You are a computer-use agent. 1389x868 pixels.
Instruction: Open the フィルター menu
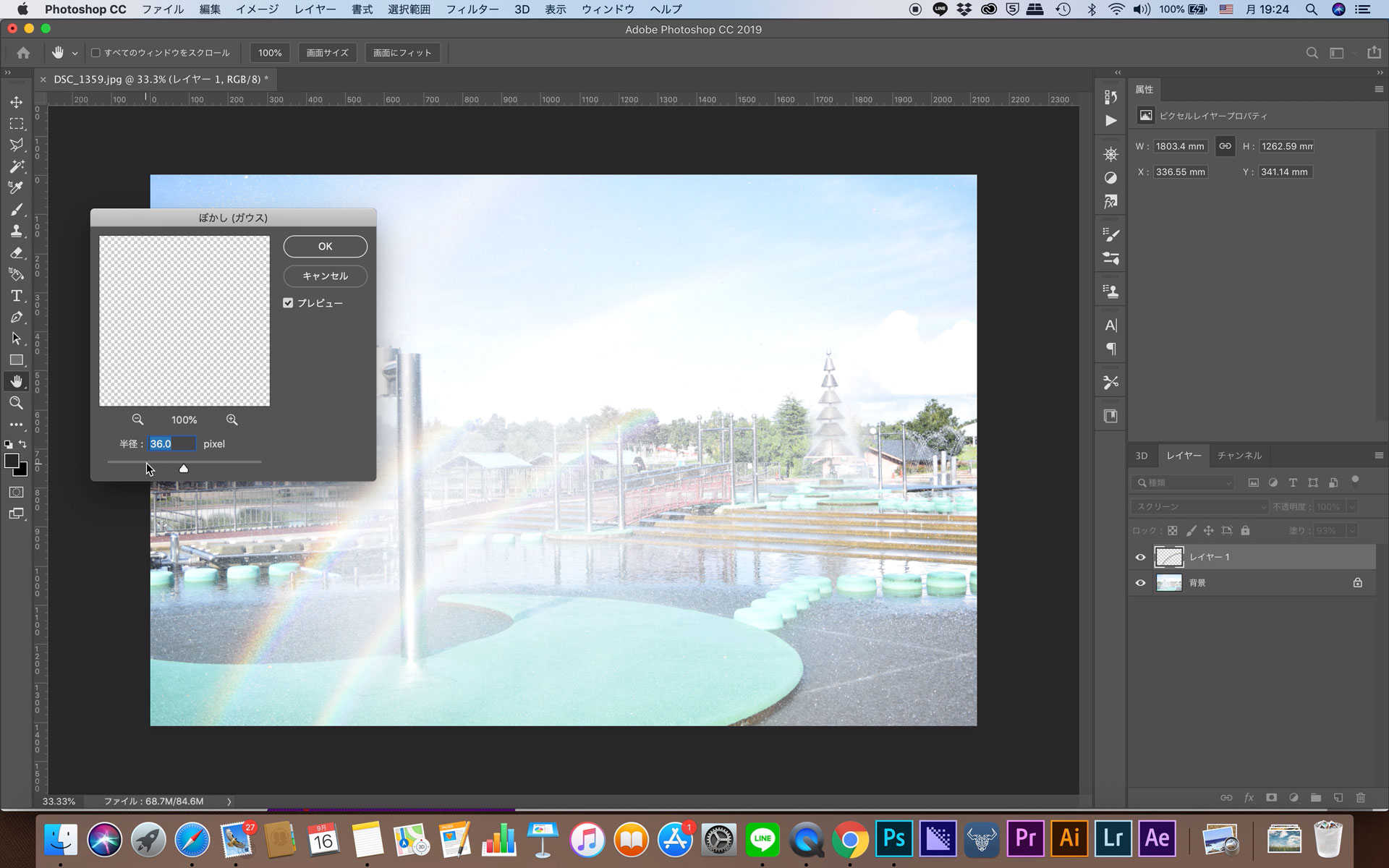click(x=472, y=9)
